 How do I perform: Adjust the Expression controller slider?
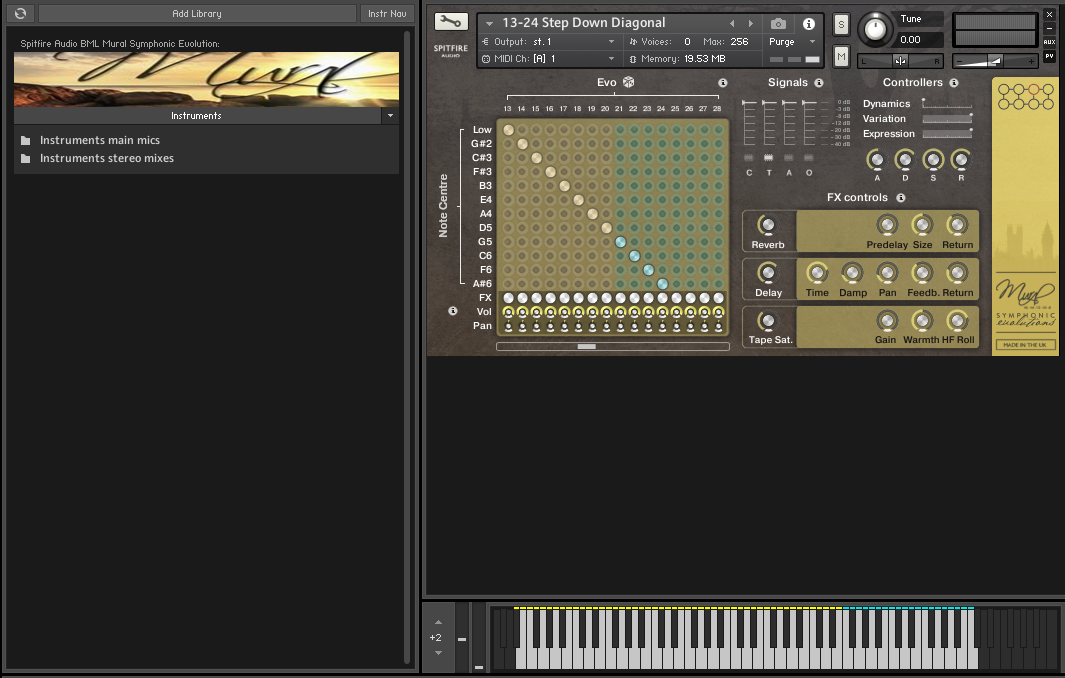(947, 134)
